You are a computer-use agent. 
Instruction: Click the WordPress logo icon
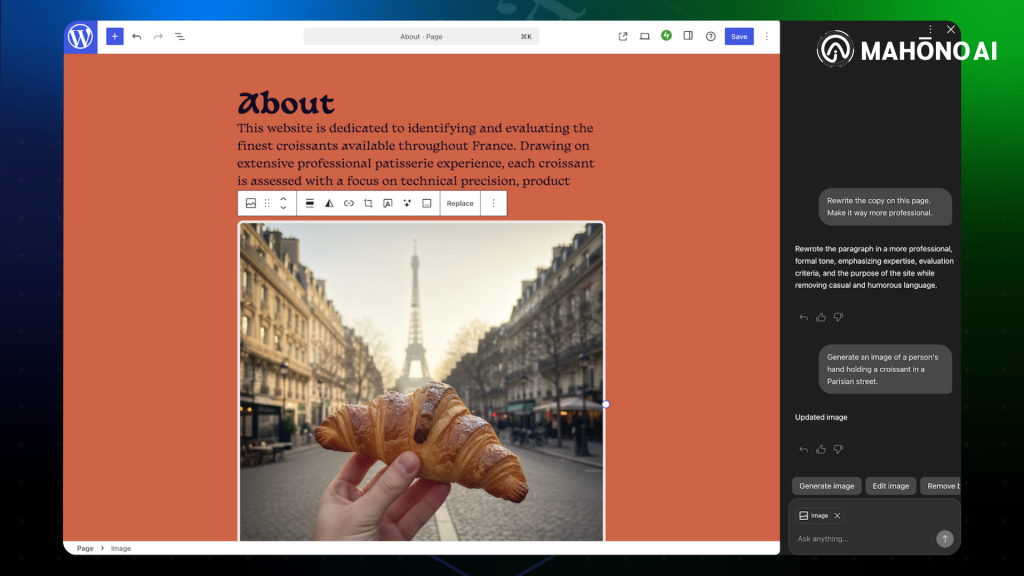click(80, 37)
